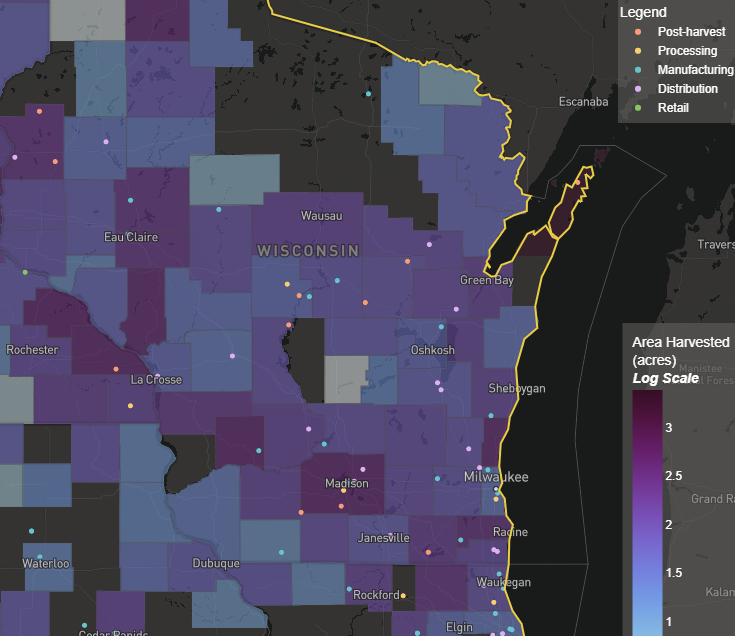Select the yellow marker beside Rockford label
Viewport: 735px width, 636px height.
click(x=404, y=596)
